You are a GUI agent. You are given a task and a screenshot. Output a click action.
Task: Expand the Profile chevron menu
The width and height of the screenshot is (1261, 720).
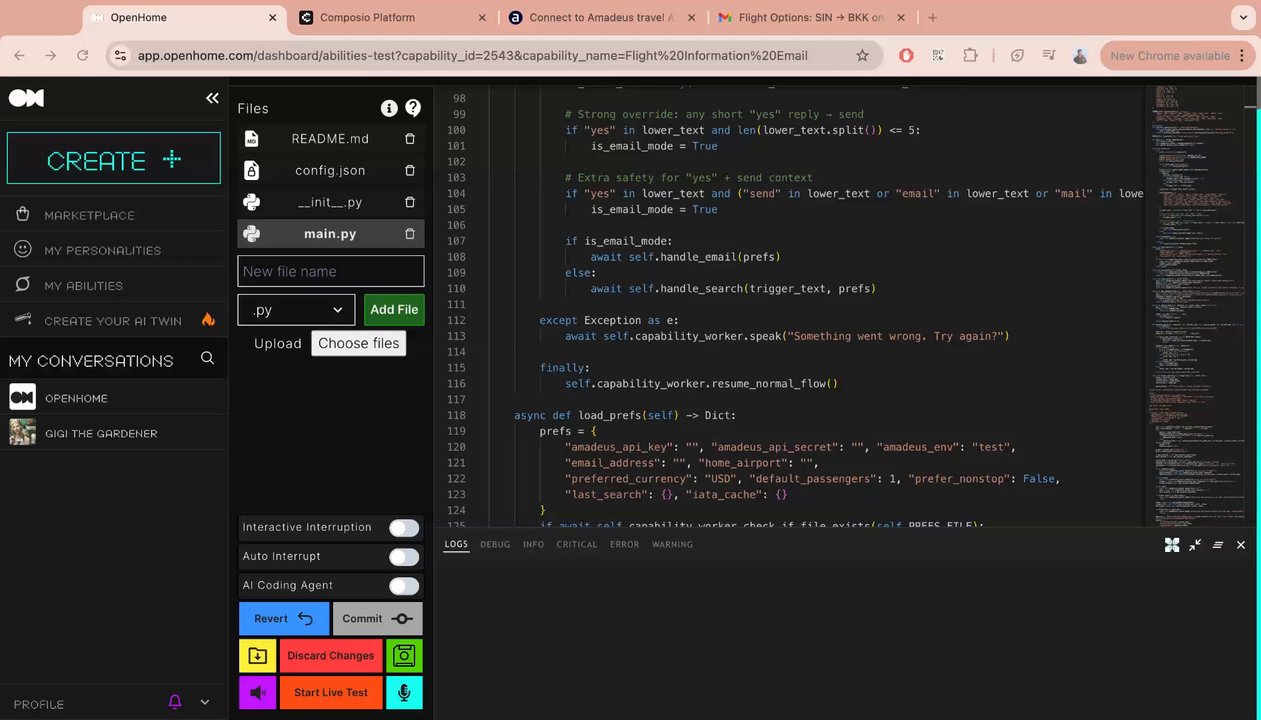tap(205, 703)
